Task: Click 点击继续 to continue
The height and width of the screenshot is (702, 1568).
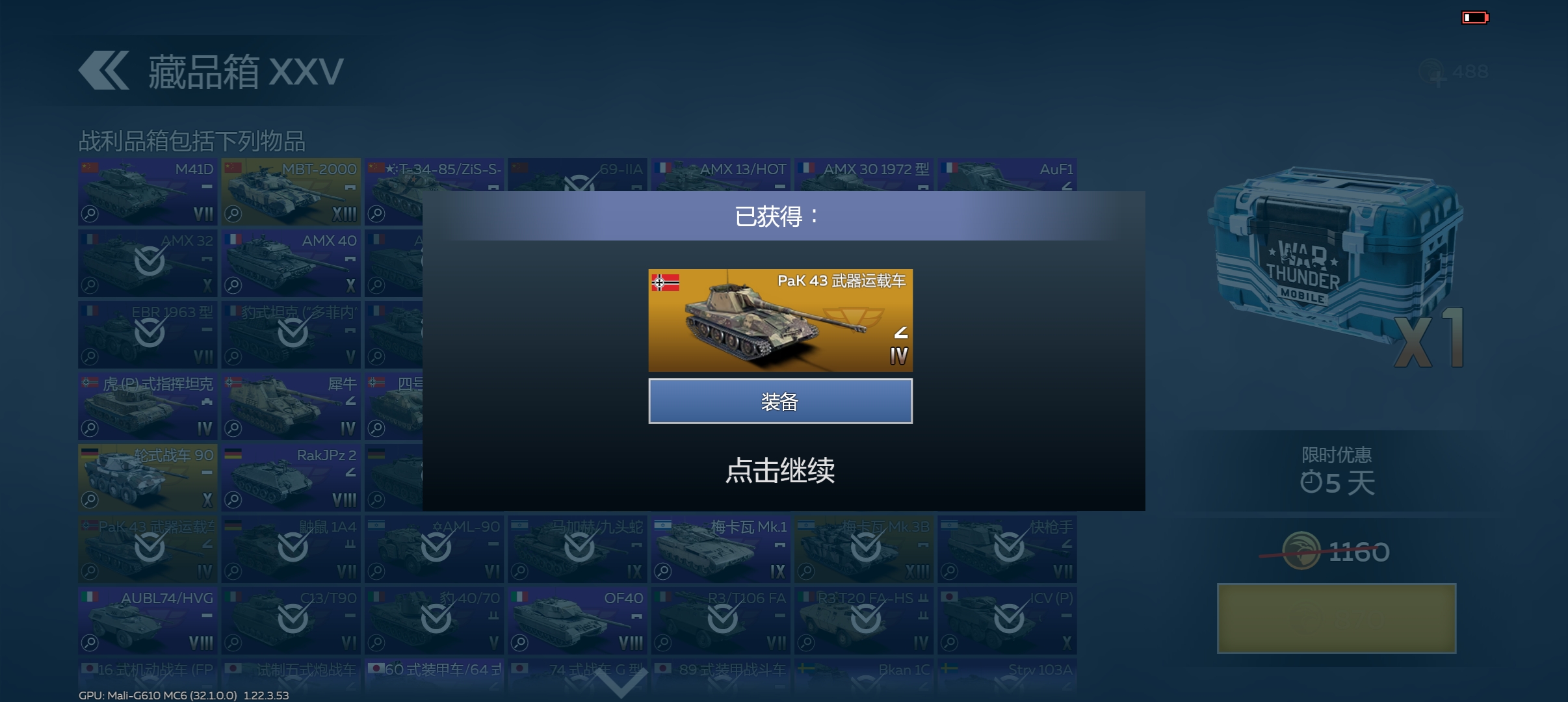Action: pos(780,470)
